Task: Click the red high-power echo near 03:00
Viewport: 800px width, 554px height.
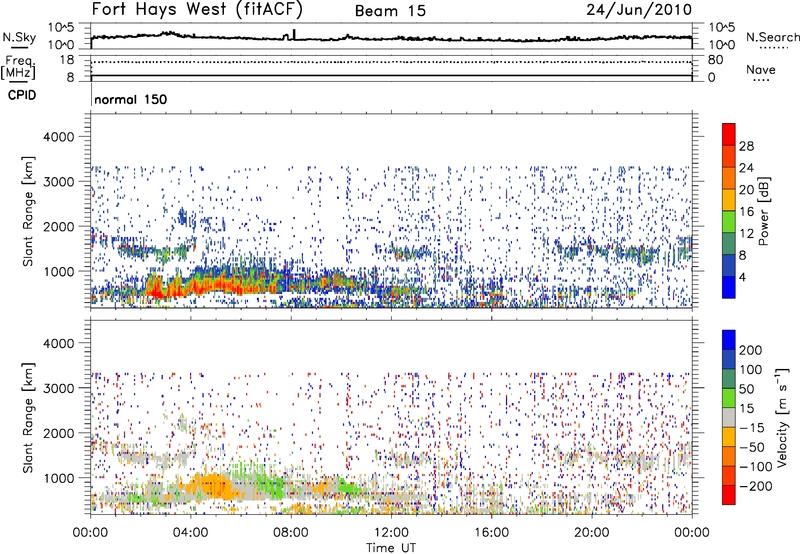Action: pyautogui.click(x=156, y=288)
